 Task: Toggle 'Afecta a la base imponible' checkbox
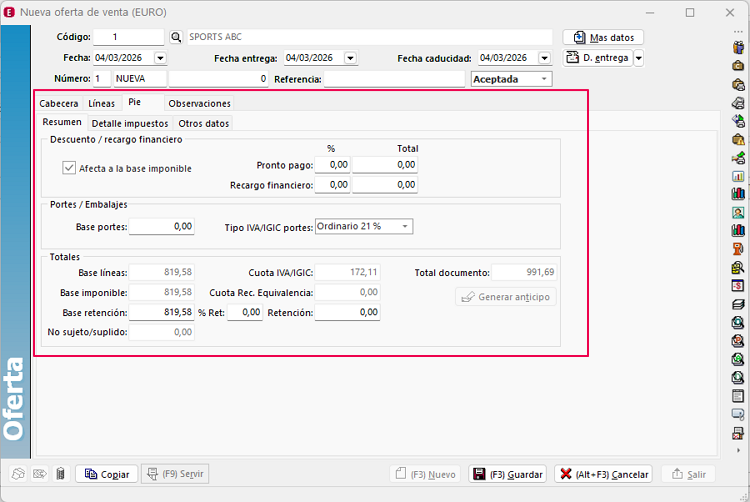tap(69, 168)
